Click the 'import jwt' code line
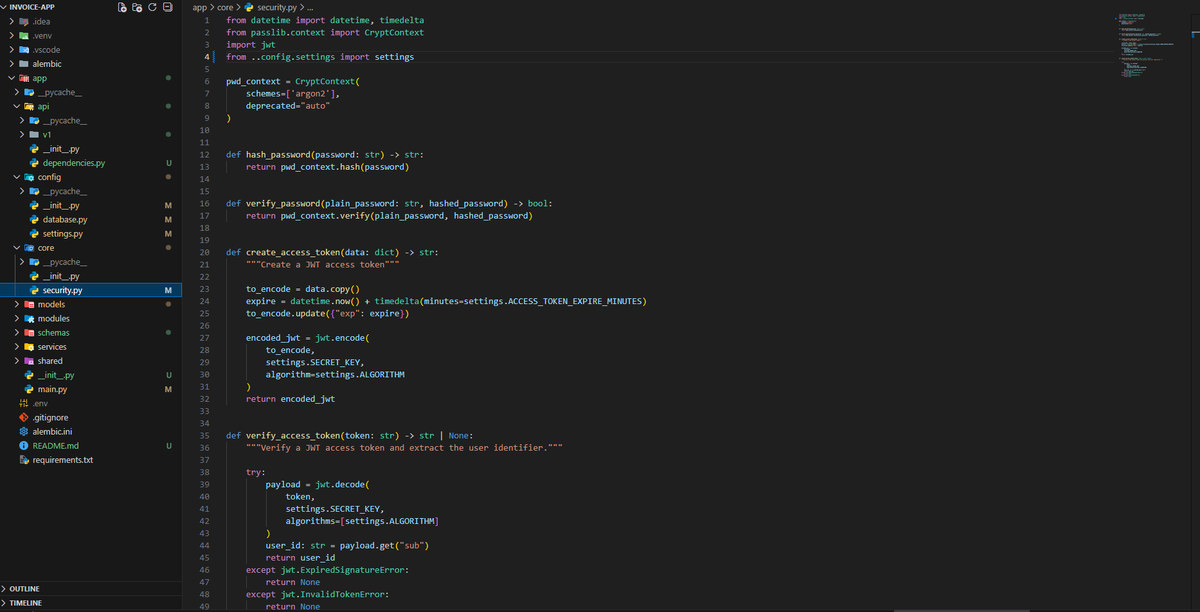 point(250,44)
